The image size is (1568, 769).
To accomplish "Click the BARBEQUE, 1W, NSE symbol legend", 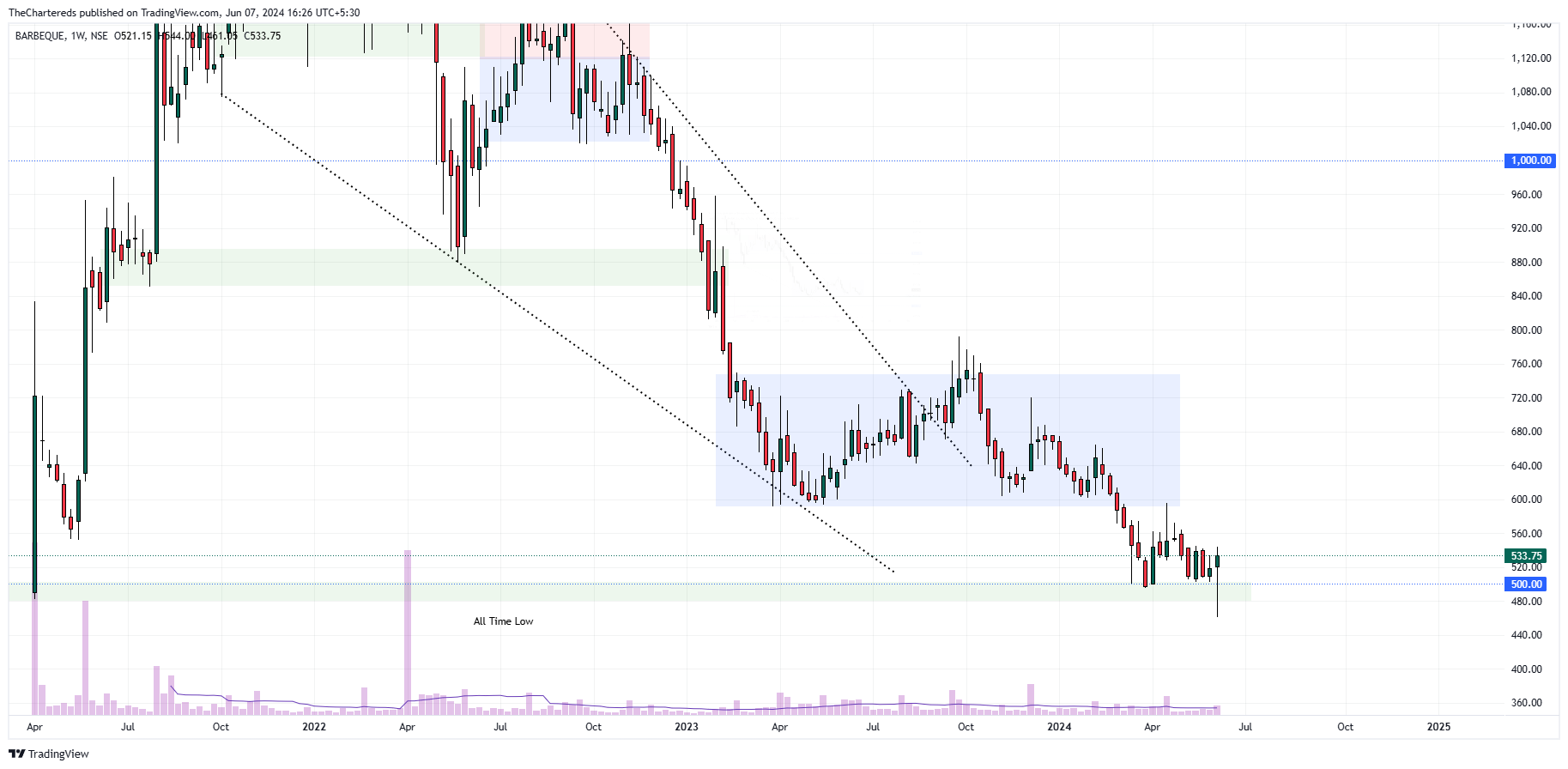I will [62, 36].
